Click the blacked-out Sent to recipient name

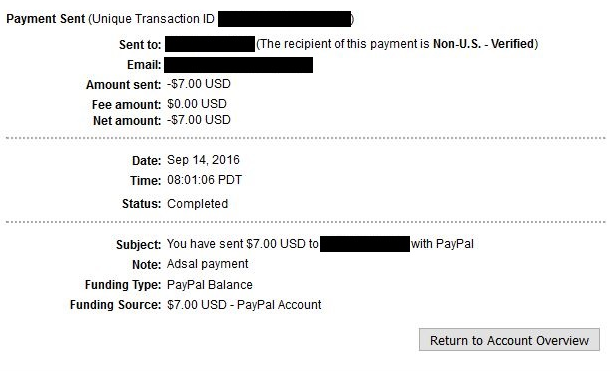(x=210, y=44)
